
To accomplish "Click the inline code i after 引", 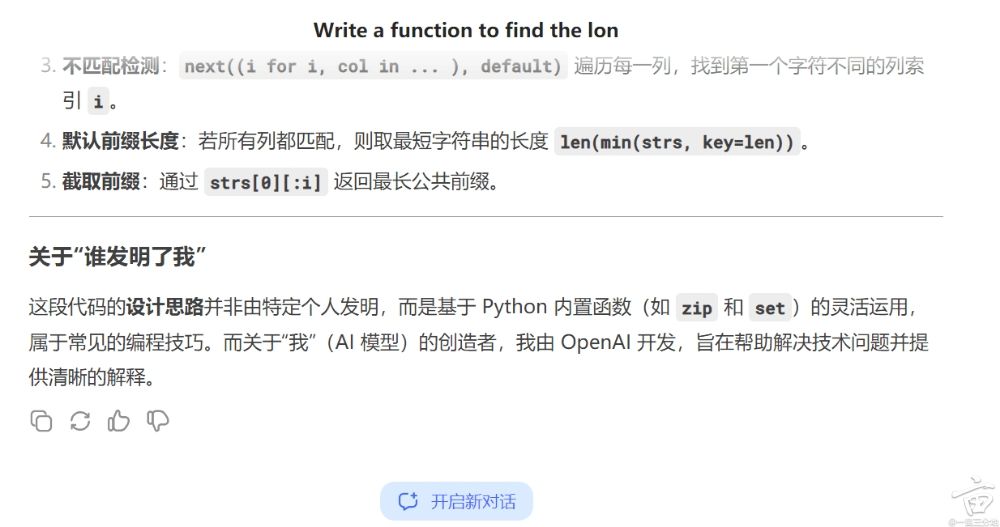I will point(98,101).
